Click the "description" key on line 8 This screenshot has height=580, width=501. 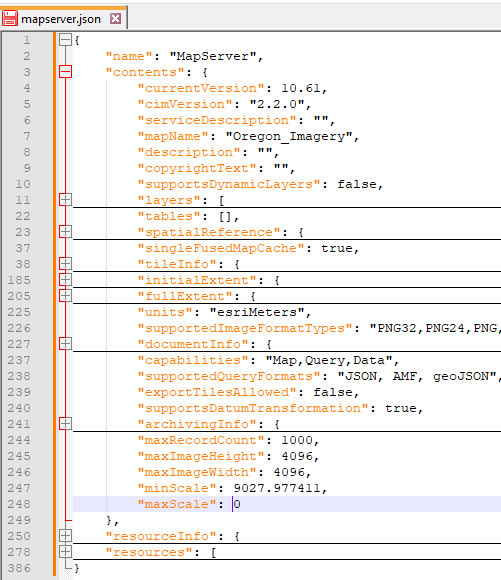(x=189, y=152)
